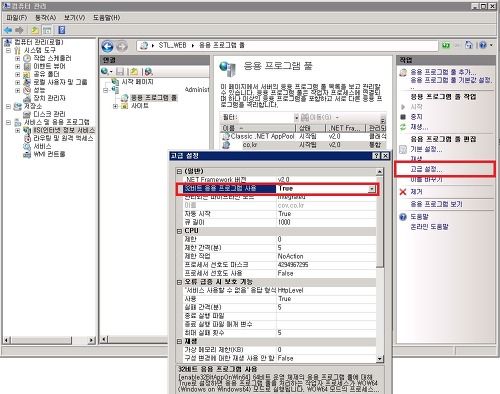Click the blue help book icon in the top toolbar
500x394 pixels.
tap(62, 30)
